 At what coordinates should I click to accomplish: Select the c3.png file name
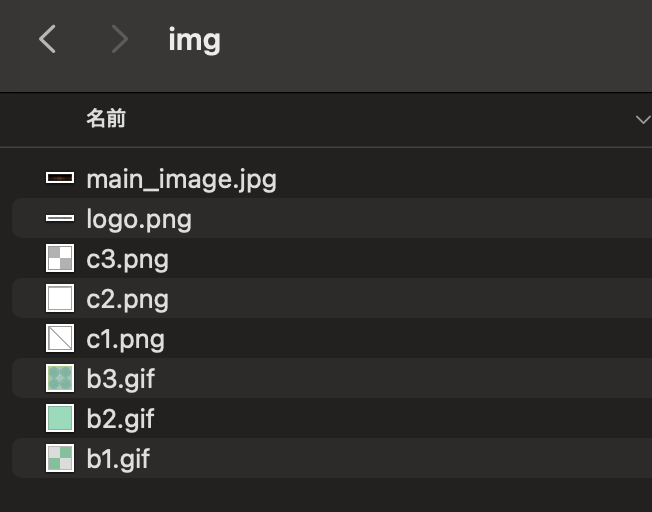[127, 260]
